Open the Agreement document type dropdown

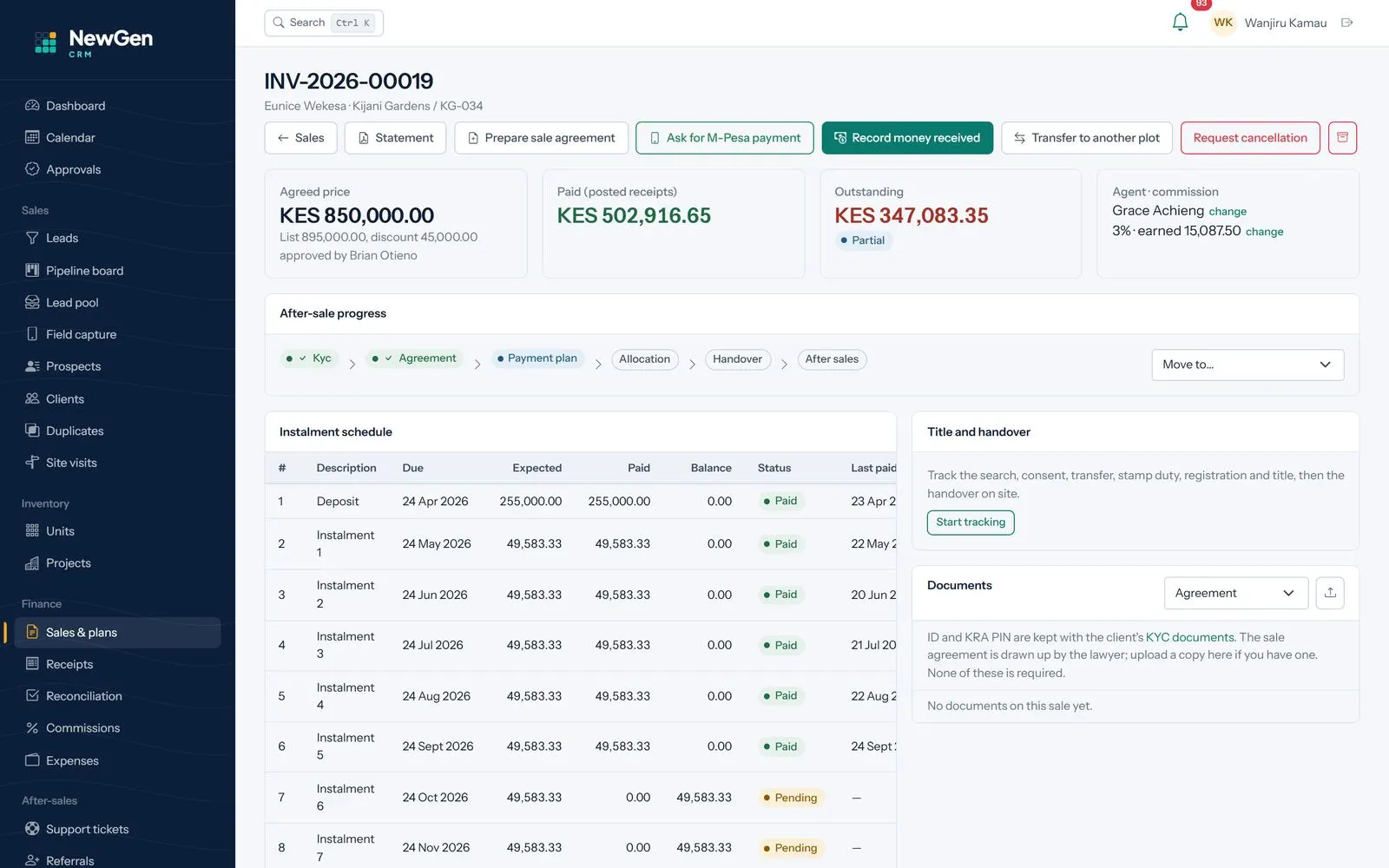pyautogui.click(x=1235, y=593)
